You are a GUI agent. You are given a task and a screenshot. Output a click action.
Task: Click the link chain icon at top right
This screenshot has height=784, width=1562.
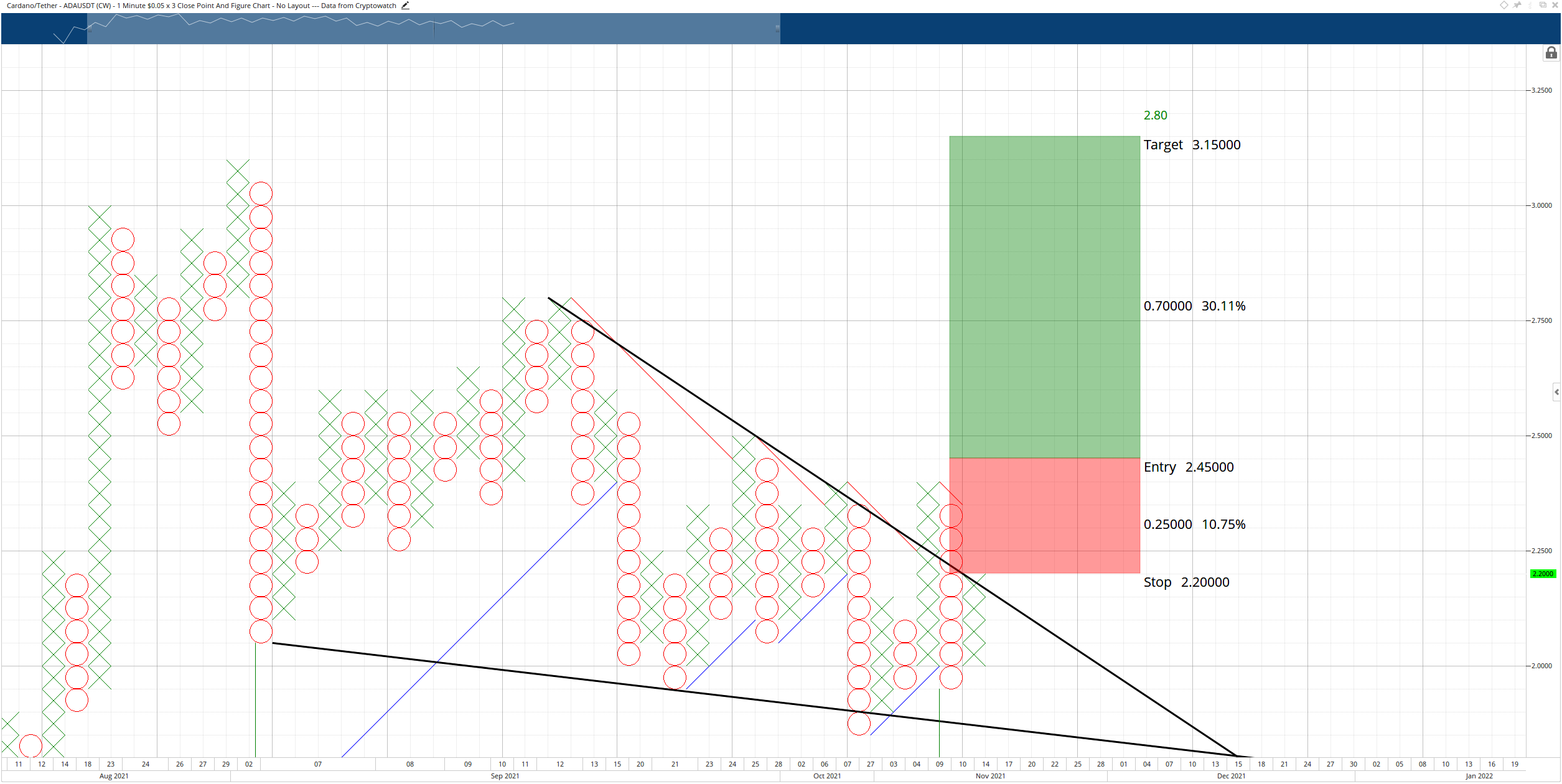pyautogui.click(x=1530, y=5)
